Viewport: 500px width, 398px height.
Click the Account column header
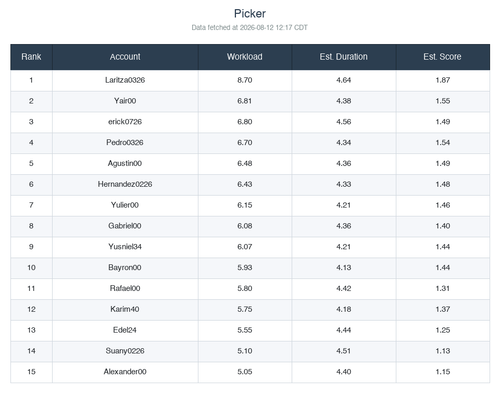click(125, 57)
